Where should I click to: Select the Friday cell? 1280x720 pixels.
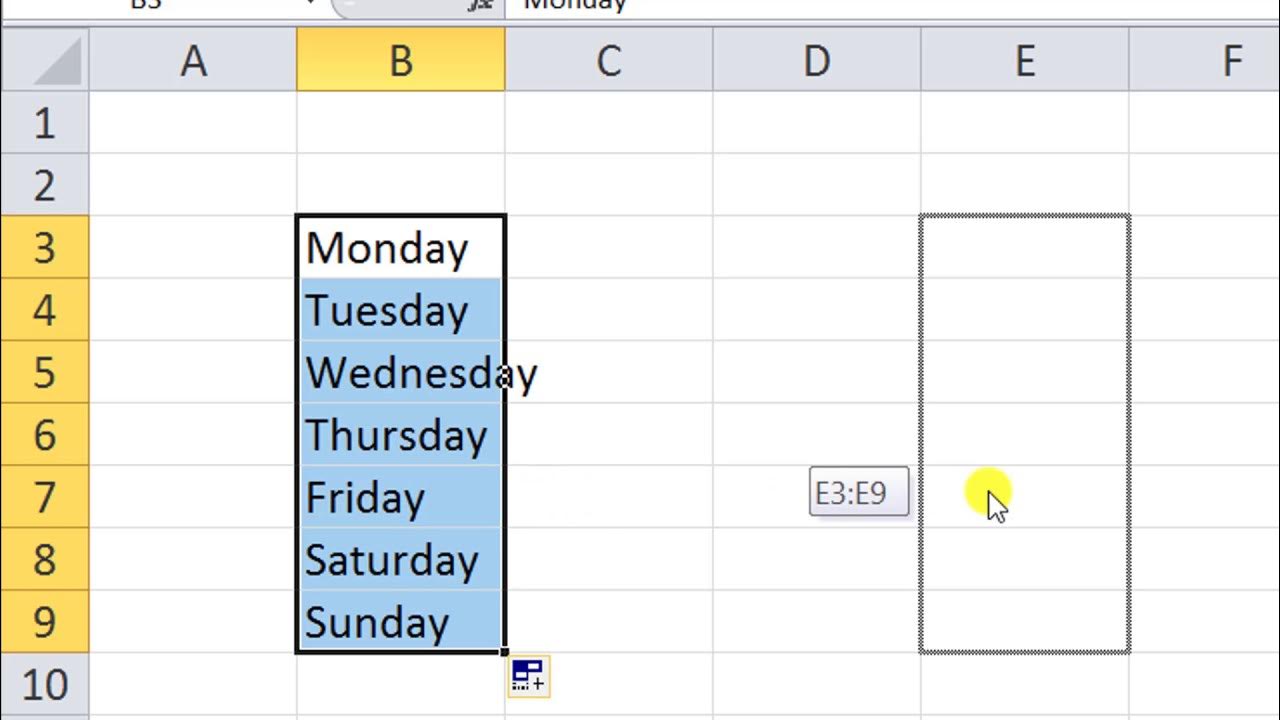(x=401, y=497)
